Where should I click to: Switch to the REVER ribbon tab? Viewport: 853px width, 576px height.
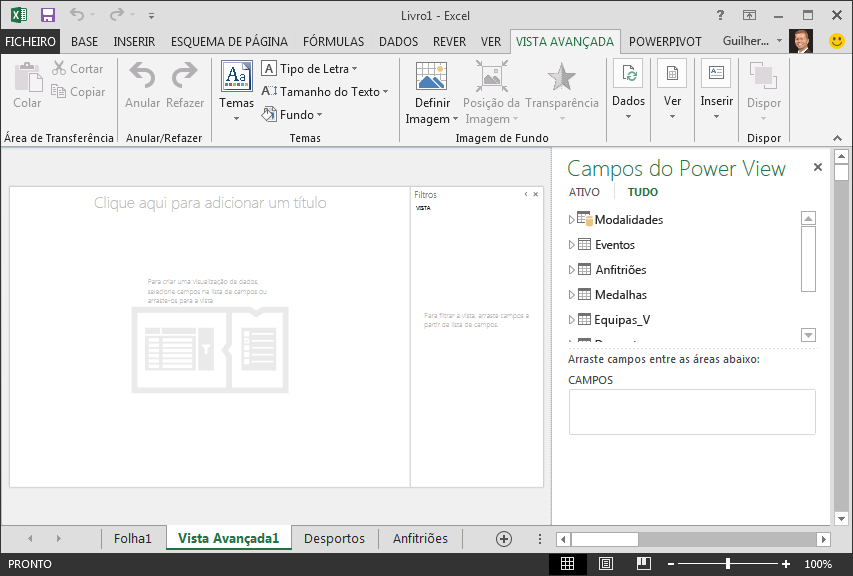pyautogui.click(x=449, y=42)
